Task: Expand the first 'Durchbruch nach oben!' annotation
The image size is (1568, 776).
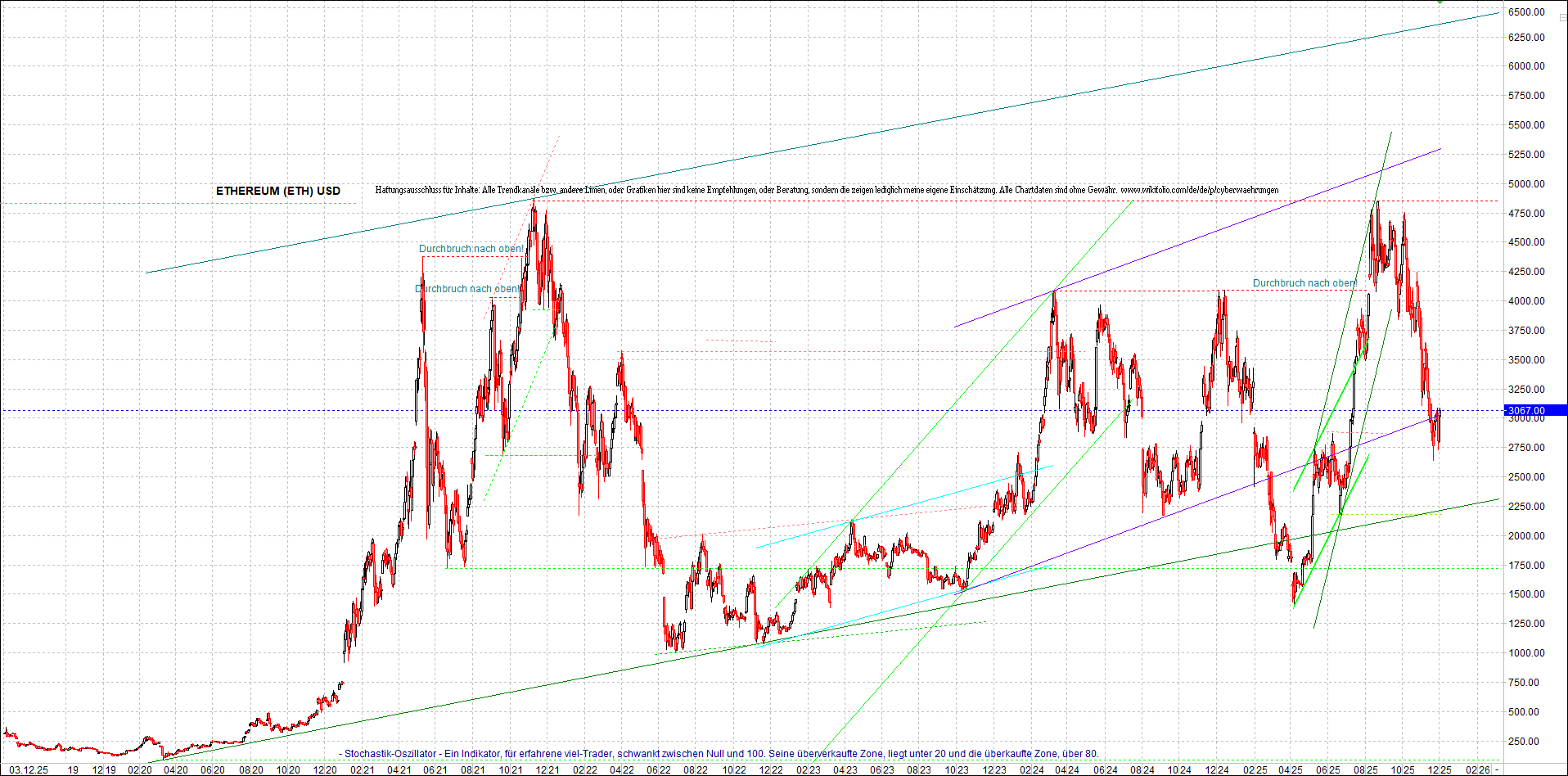Action: [x=470, y=248]
